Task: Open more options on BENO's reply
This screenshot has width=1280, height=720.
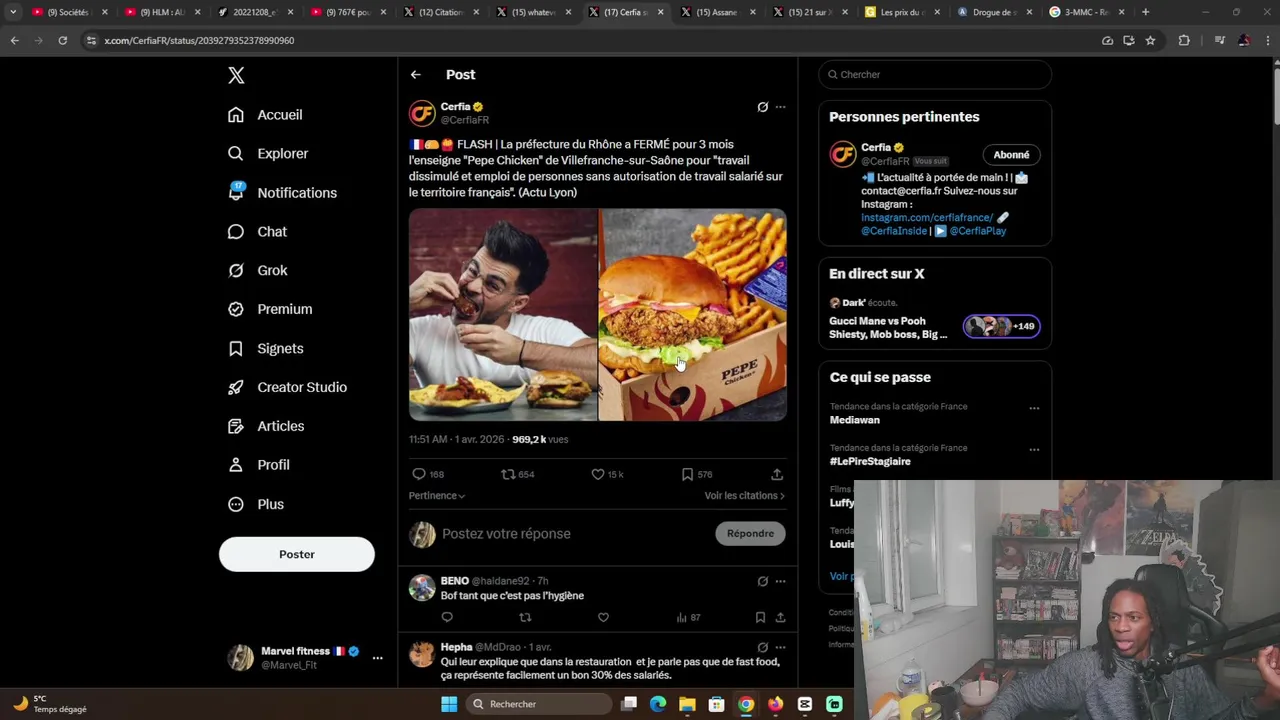Action: click(780, 581)
